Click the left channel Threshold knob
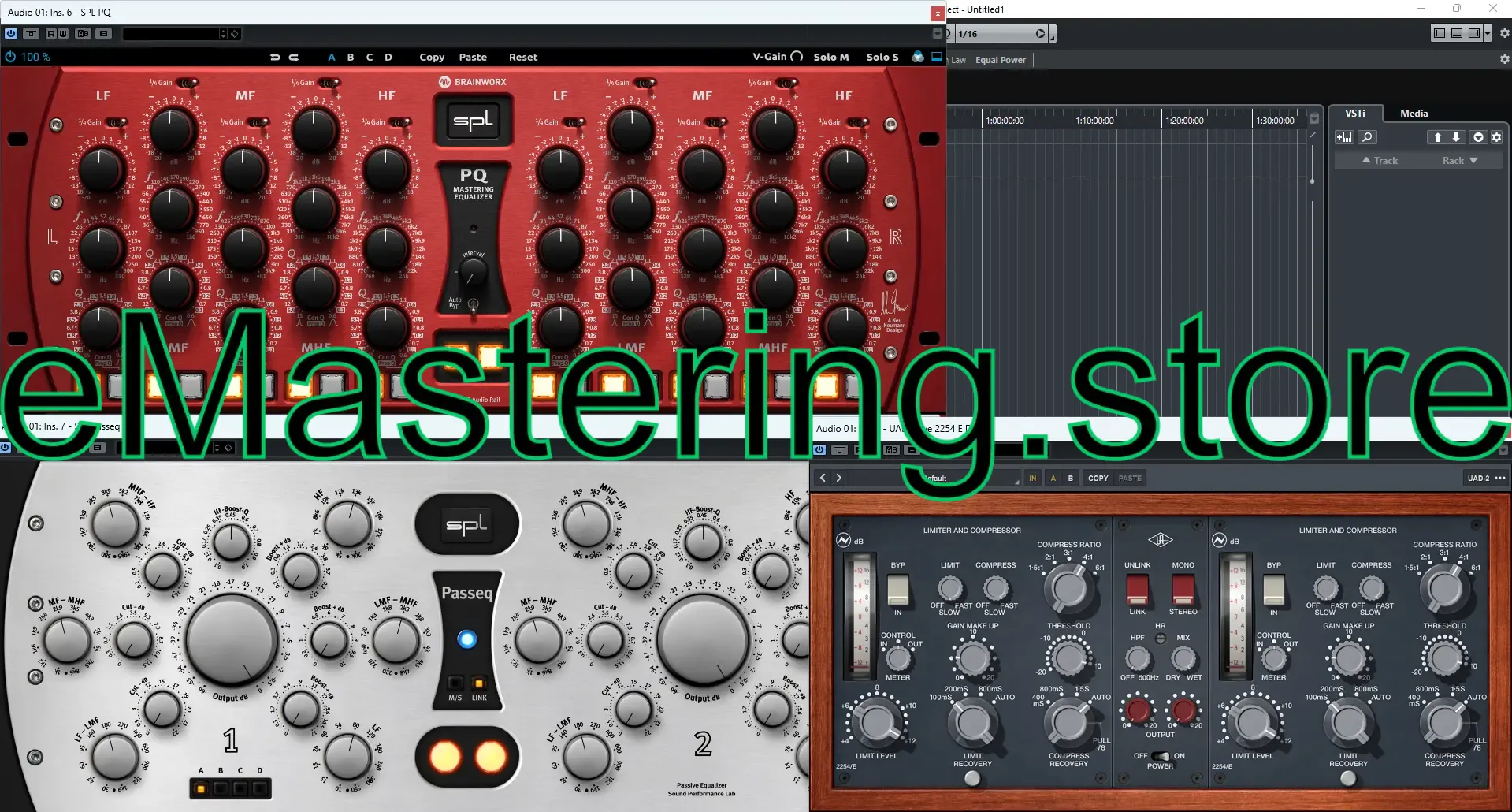The height and width of the screenshot is (812, 1512). [1068, 657]
